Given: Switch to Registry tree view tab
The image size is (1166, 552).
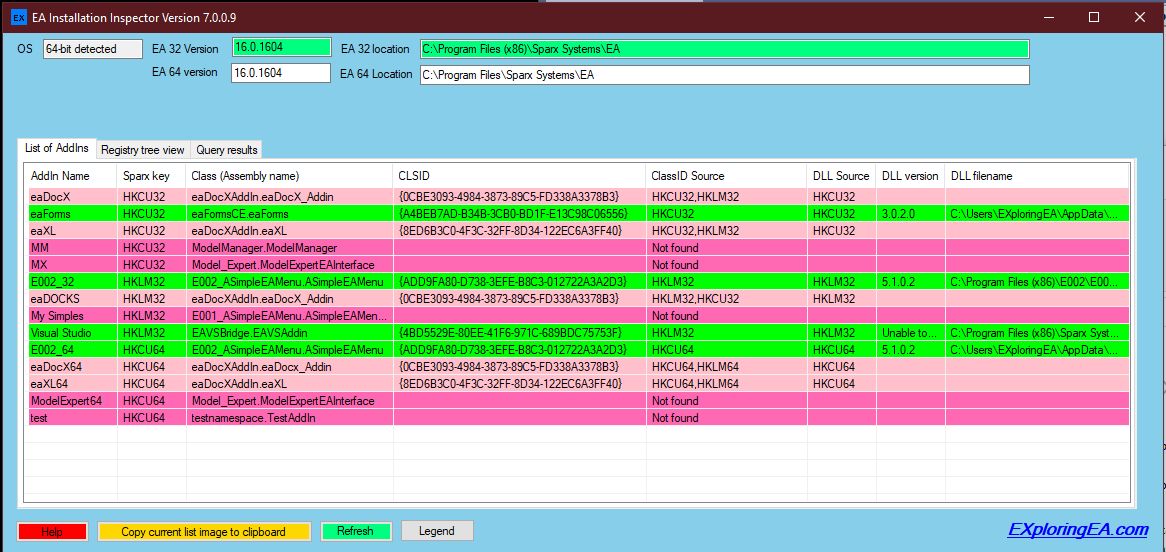Looking at the screenshot, I should coord(143,150).
